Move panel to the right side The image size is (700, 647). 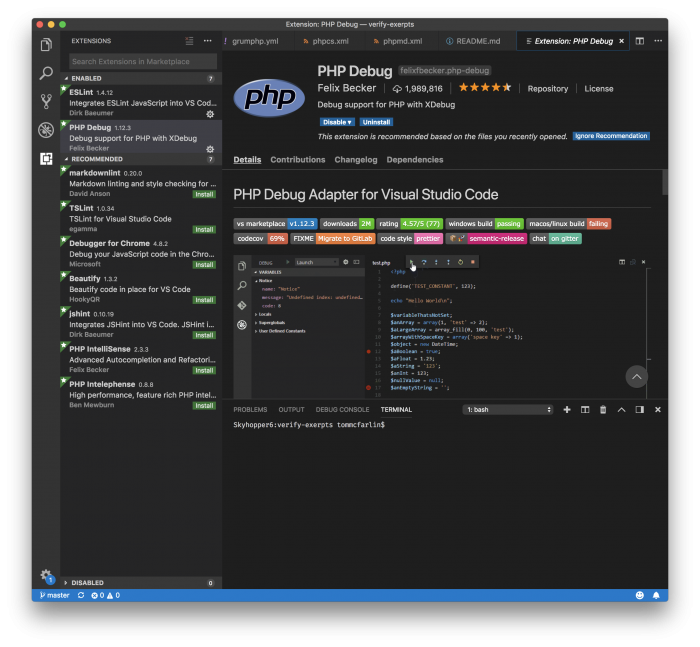coord(640,409)
